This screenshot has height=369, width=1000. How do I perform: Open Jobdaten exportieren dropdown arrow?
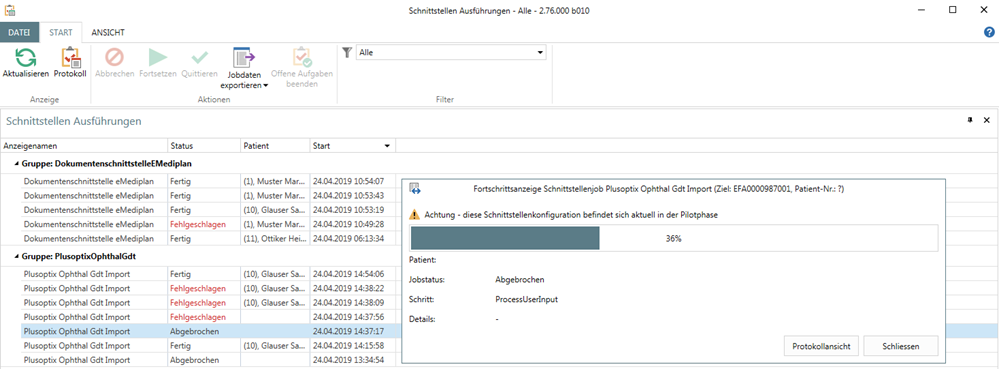267,85
